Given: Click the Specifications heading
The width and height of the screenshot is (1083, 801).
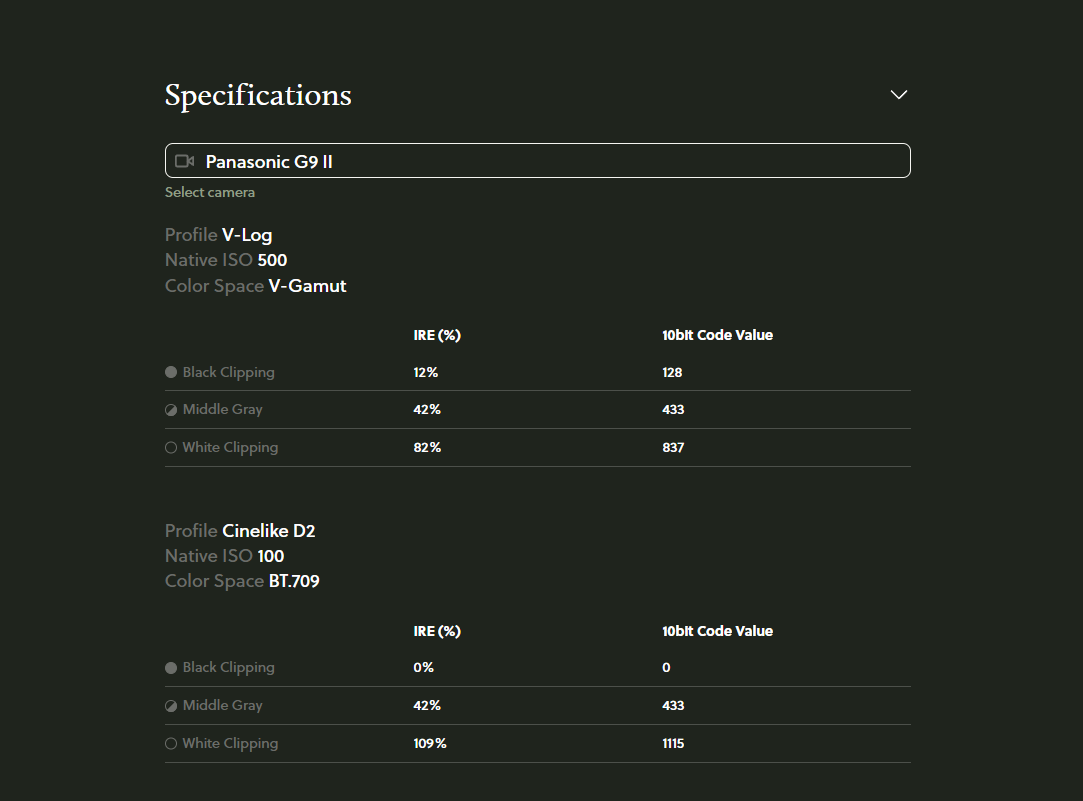Looking at the screenshot, I should (258, 95).
